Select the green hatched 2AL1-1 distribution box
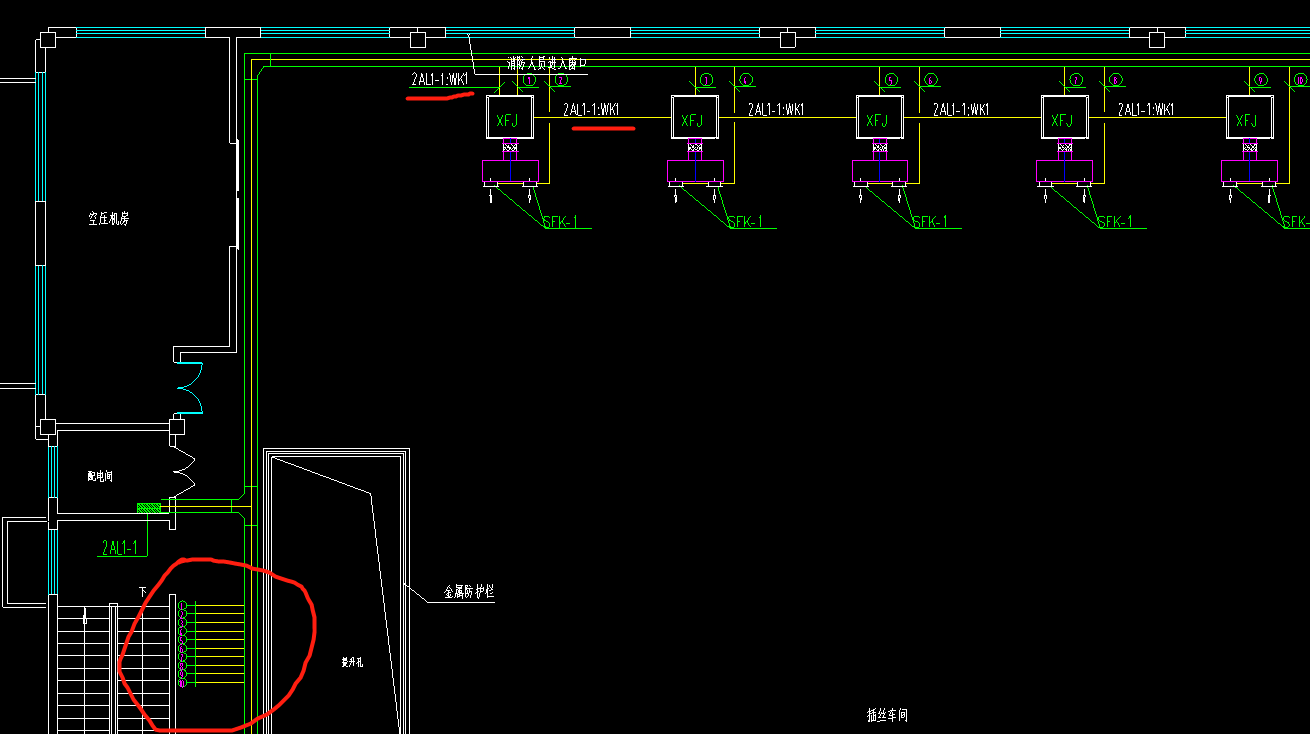Screen dimensions: 1310x734 149,508
